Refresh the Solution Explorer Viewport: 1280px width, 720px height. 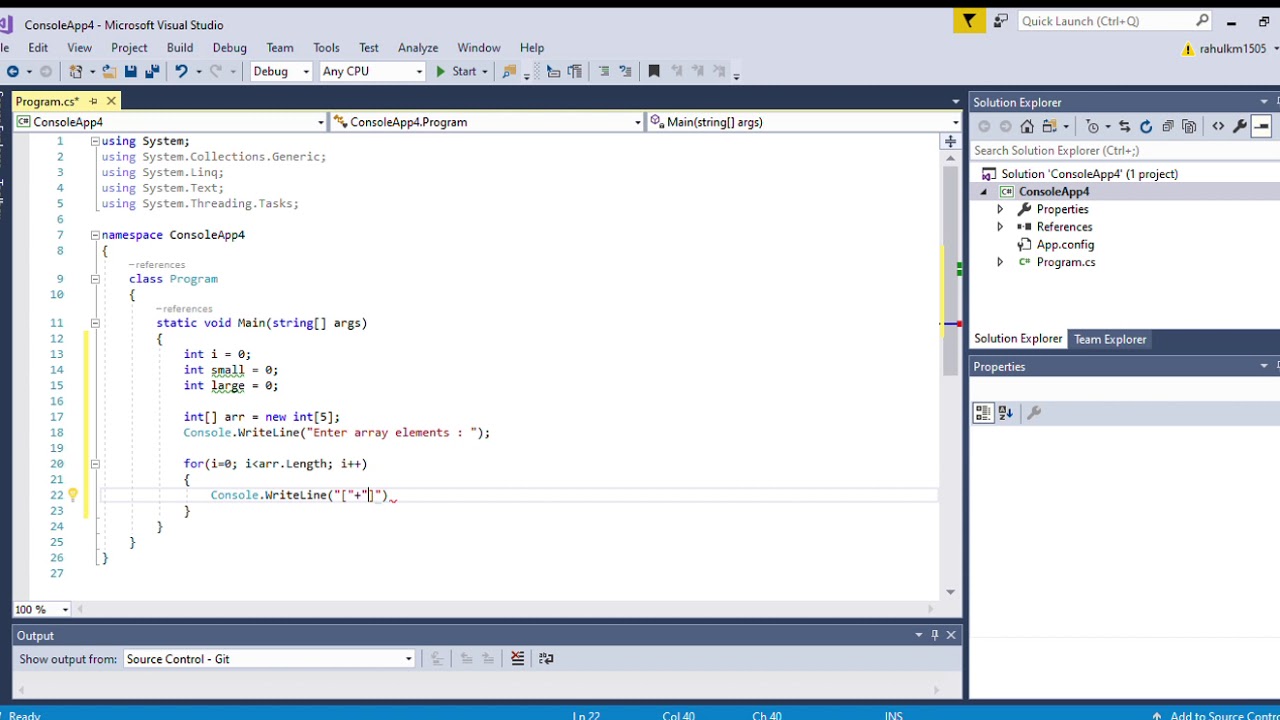pos(1146,126)
